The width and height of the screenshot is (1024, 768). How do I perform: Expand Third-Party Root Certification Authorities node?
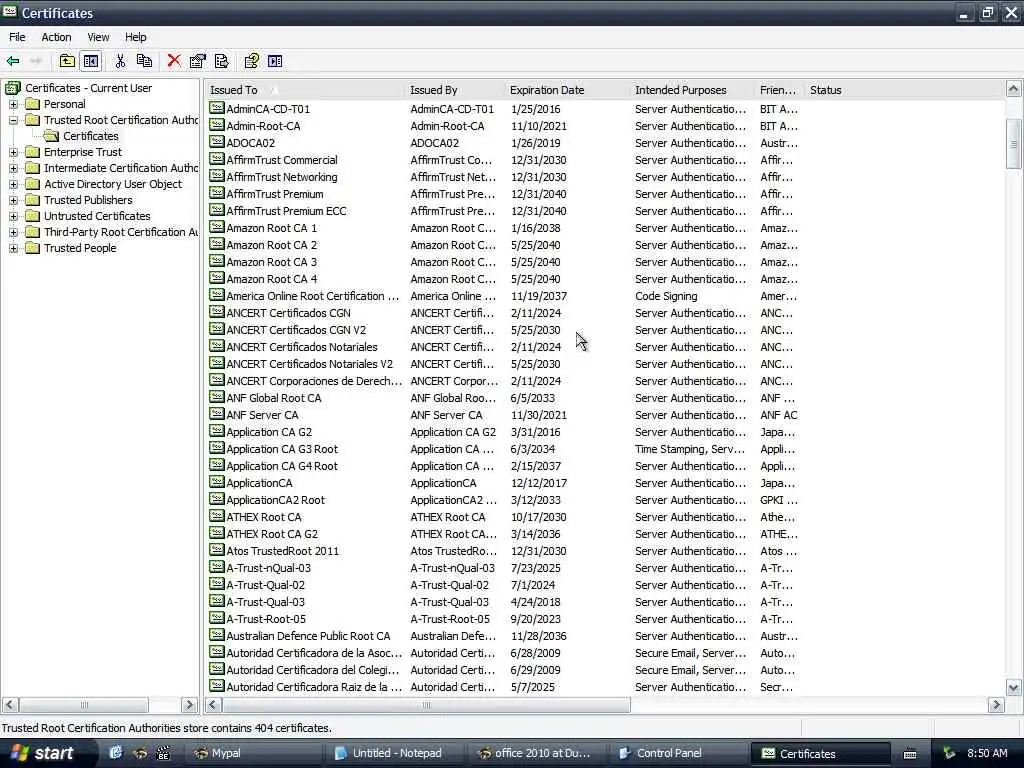(13, 232)
